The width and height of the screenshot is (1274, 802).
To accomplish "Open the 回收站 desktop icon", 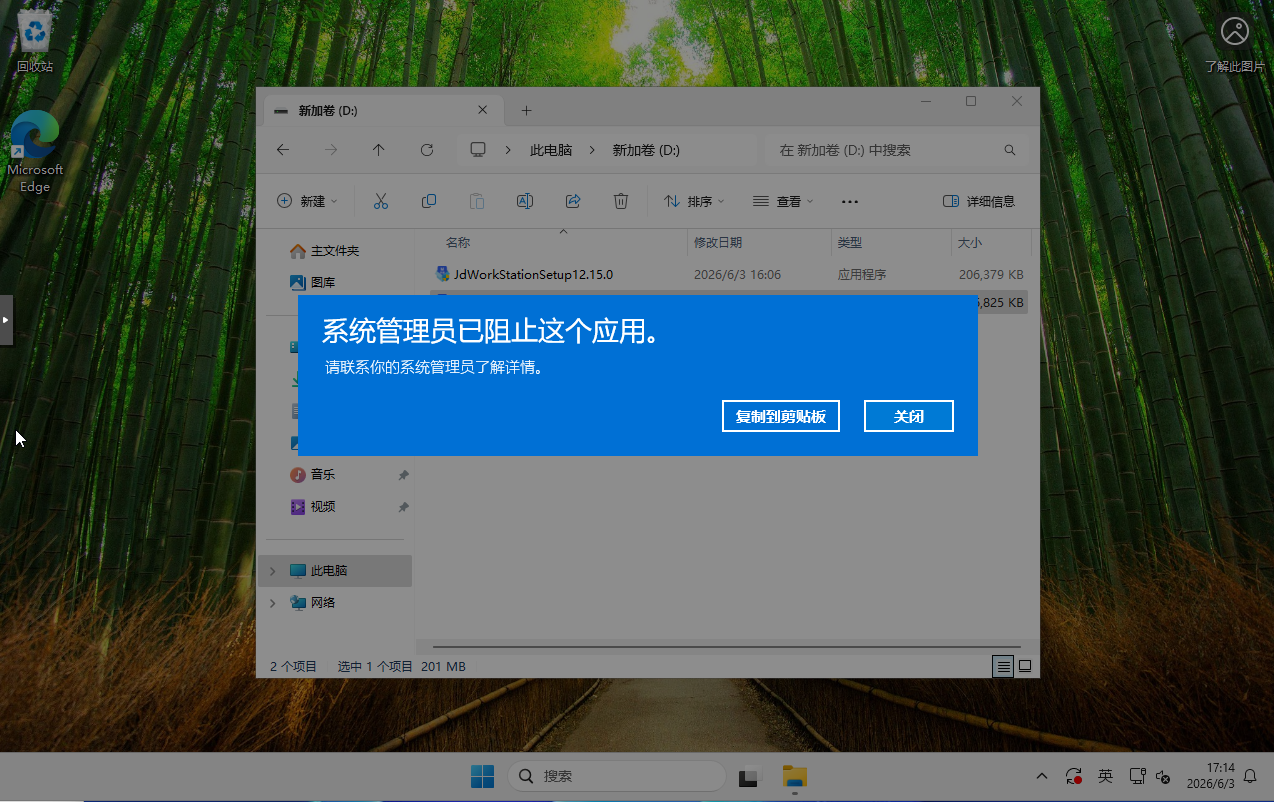I will coord(35,42).
